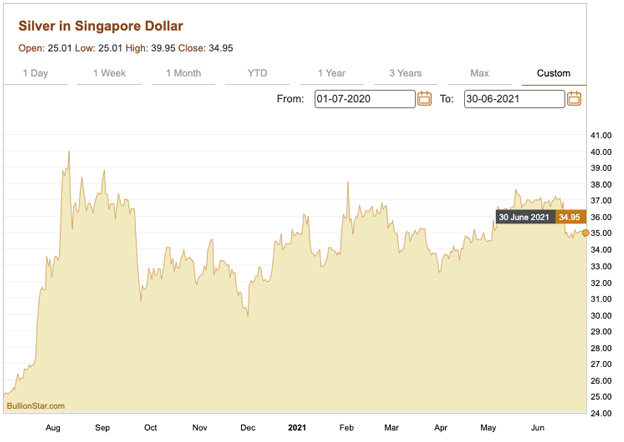Viewport: 624px width, 442px height.
Task: Click the To date field 30-06-2021
Action: (x=514, y=99)
